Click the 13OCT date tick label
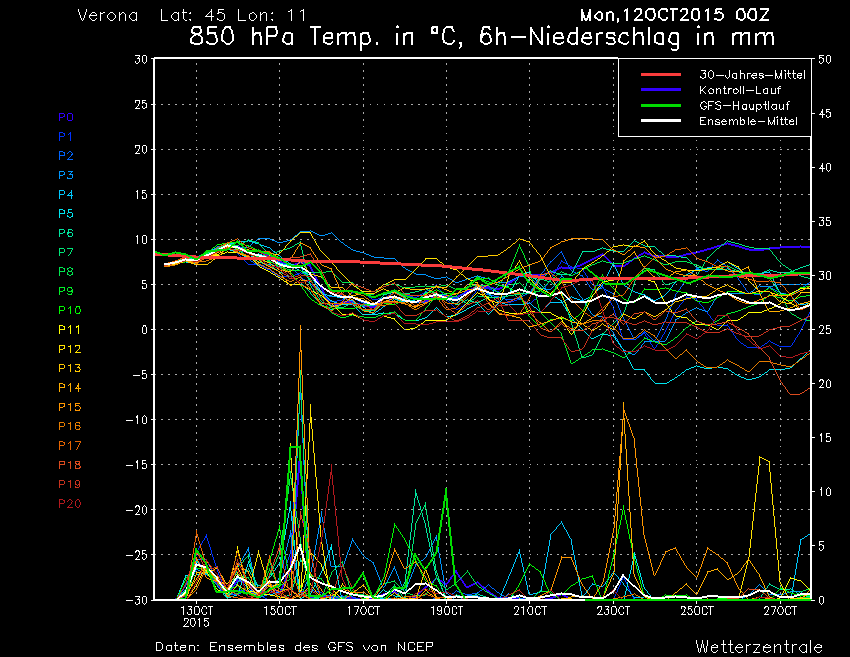 pyautogui.click(x=196, y=611)
